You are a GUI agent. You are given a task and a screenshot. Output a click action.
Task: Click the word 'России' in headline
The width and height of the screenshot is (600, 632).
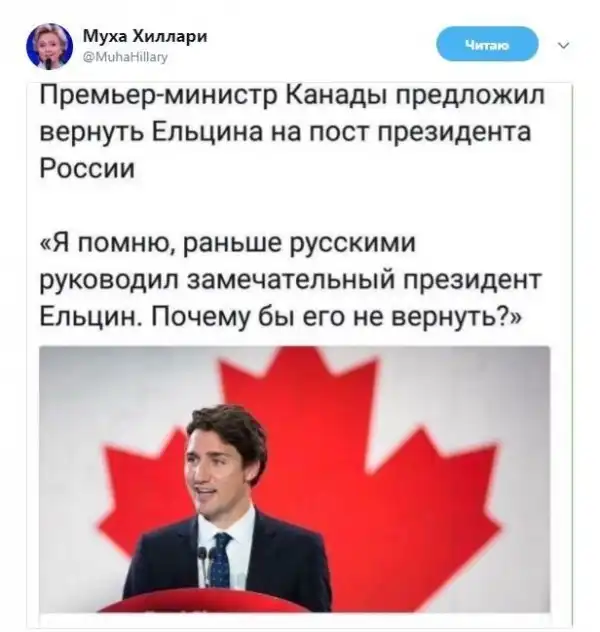coord(87,167)
